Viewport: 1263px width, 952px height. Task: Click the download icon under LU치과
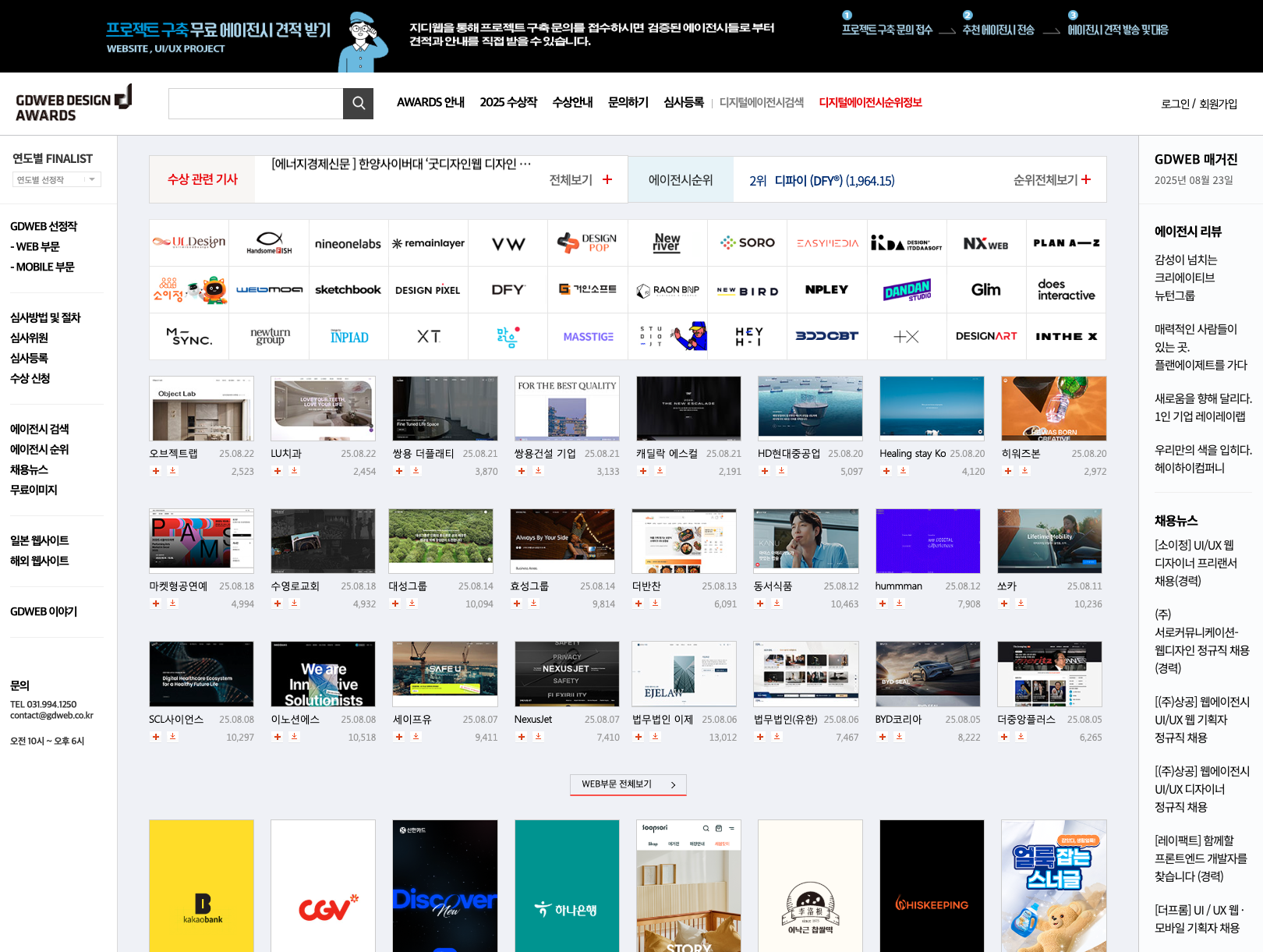pyautogui.click(x=295, y=471)
